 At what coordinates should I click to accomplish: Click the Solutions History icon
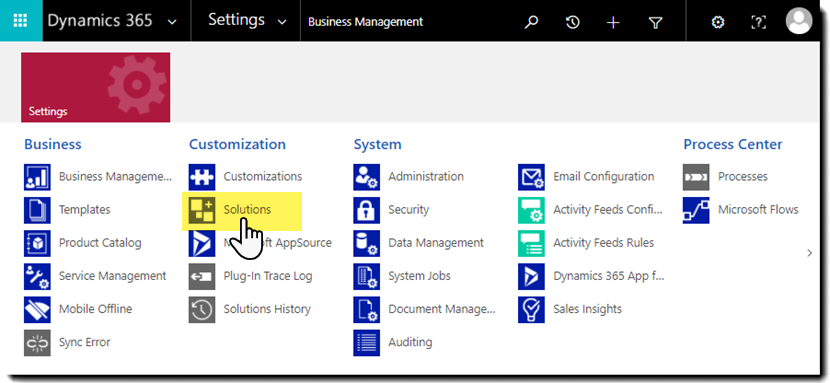tap(202, 309)
